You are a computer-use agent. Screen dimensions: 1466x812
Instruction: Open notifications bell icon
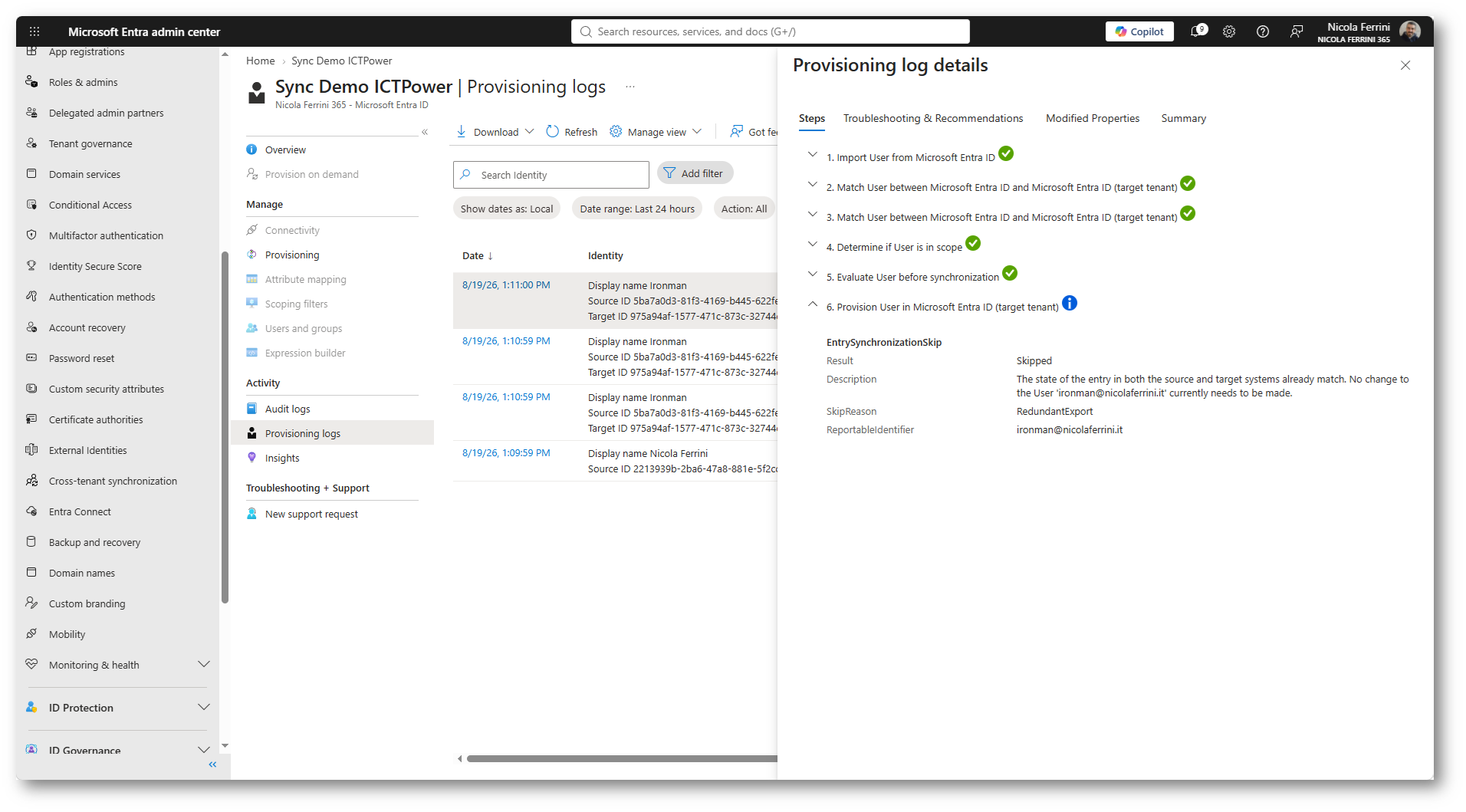click(1197, 31)
